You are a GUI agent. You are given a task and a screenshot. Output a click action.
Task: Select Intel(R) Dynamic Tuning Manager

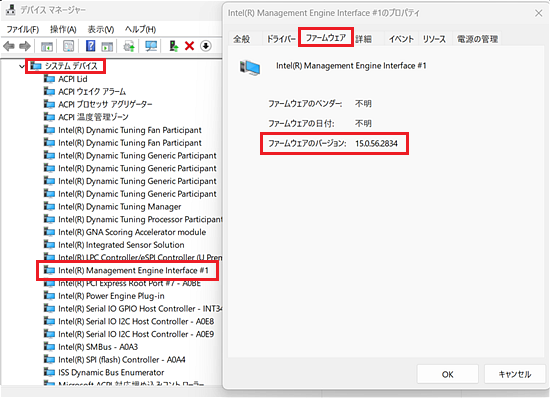[120, 207]
